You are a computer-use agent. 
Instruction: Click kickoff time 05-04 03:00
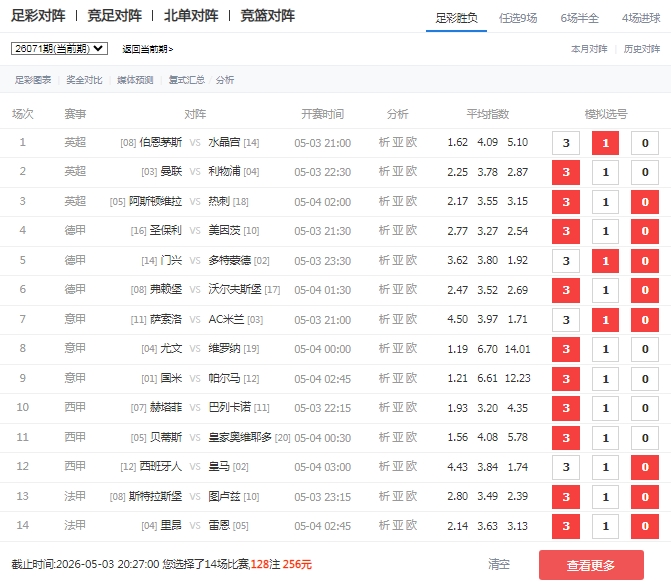click(x=323, y=467)
